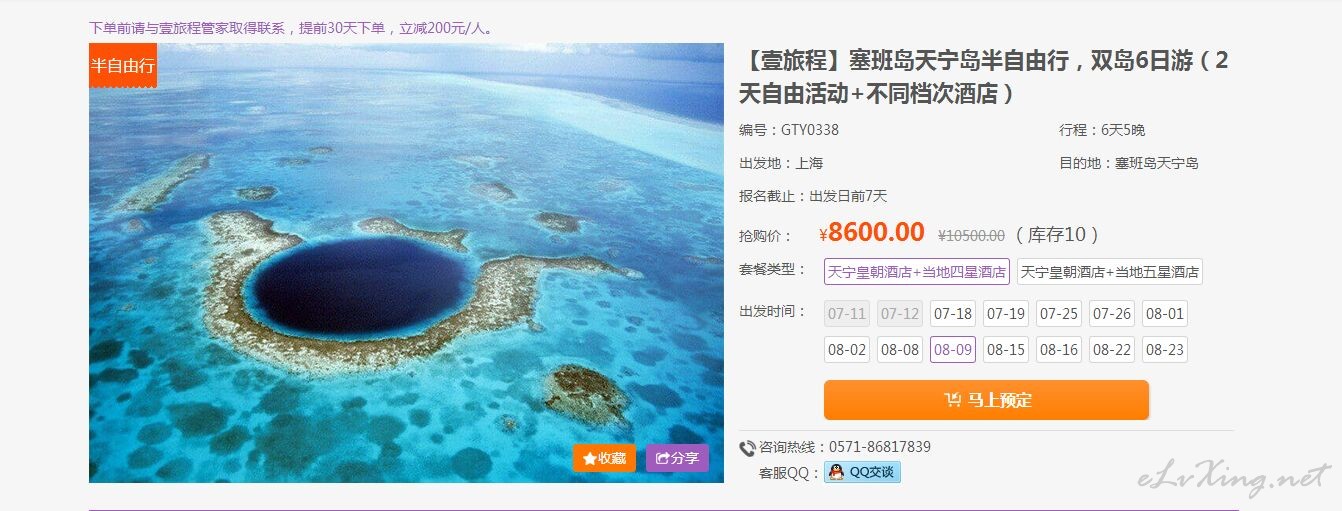This screenshot has height=511, width=1342.
Task: Pick departure date 08-15
Action: pos(1006,350)
